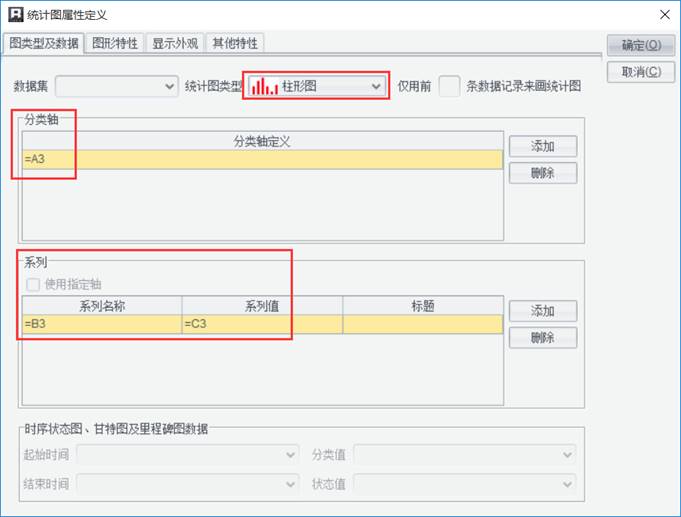
Task: Click 删除 in the 分类轴 section
Action: click(543, 173)
